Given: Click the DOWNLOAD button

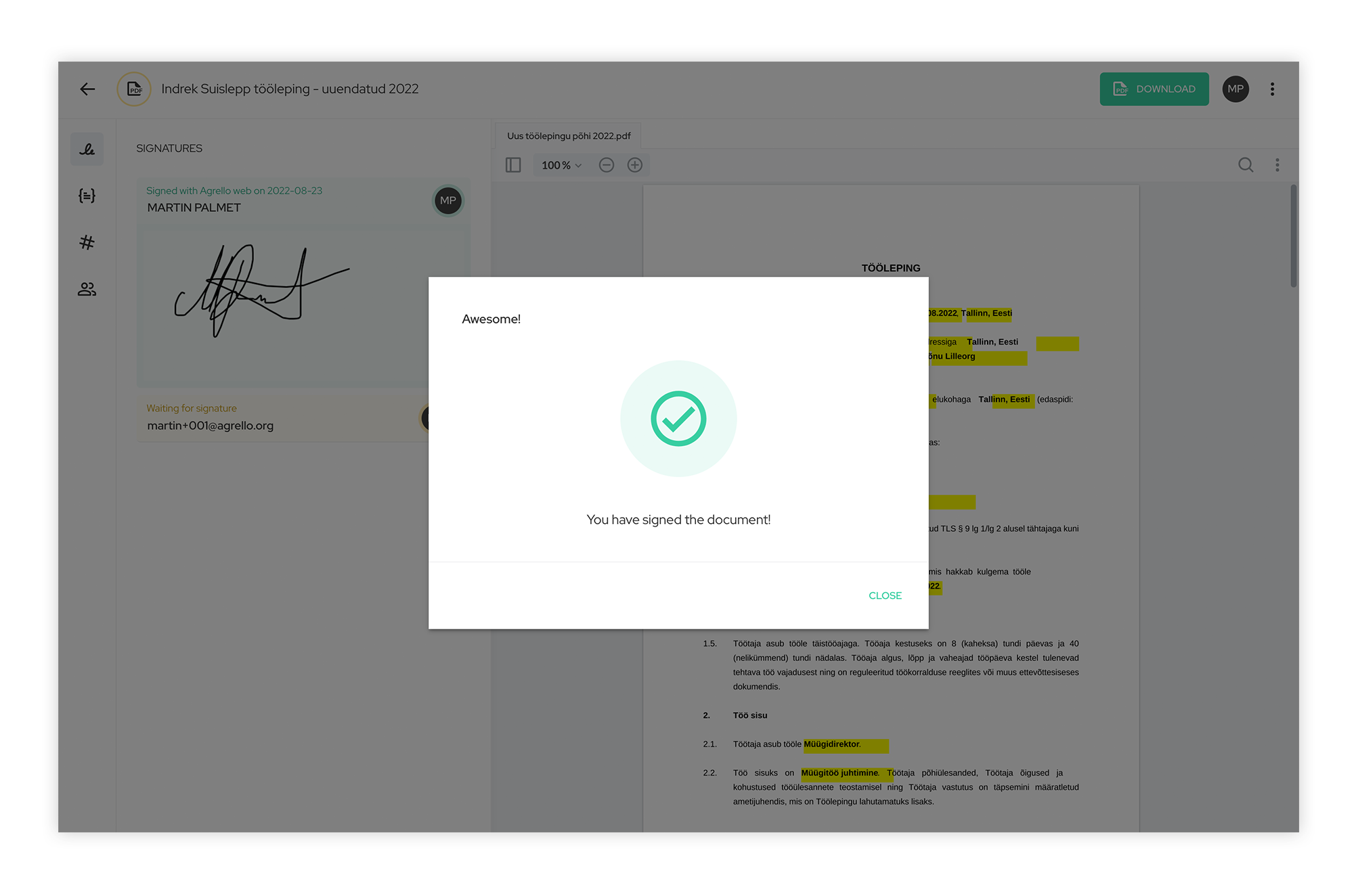Looking at the screenshot, I should (1154, 89).
